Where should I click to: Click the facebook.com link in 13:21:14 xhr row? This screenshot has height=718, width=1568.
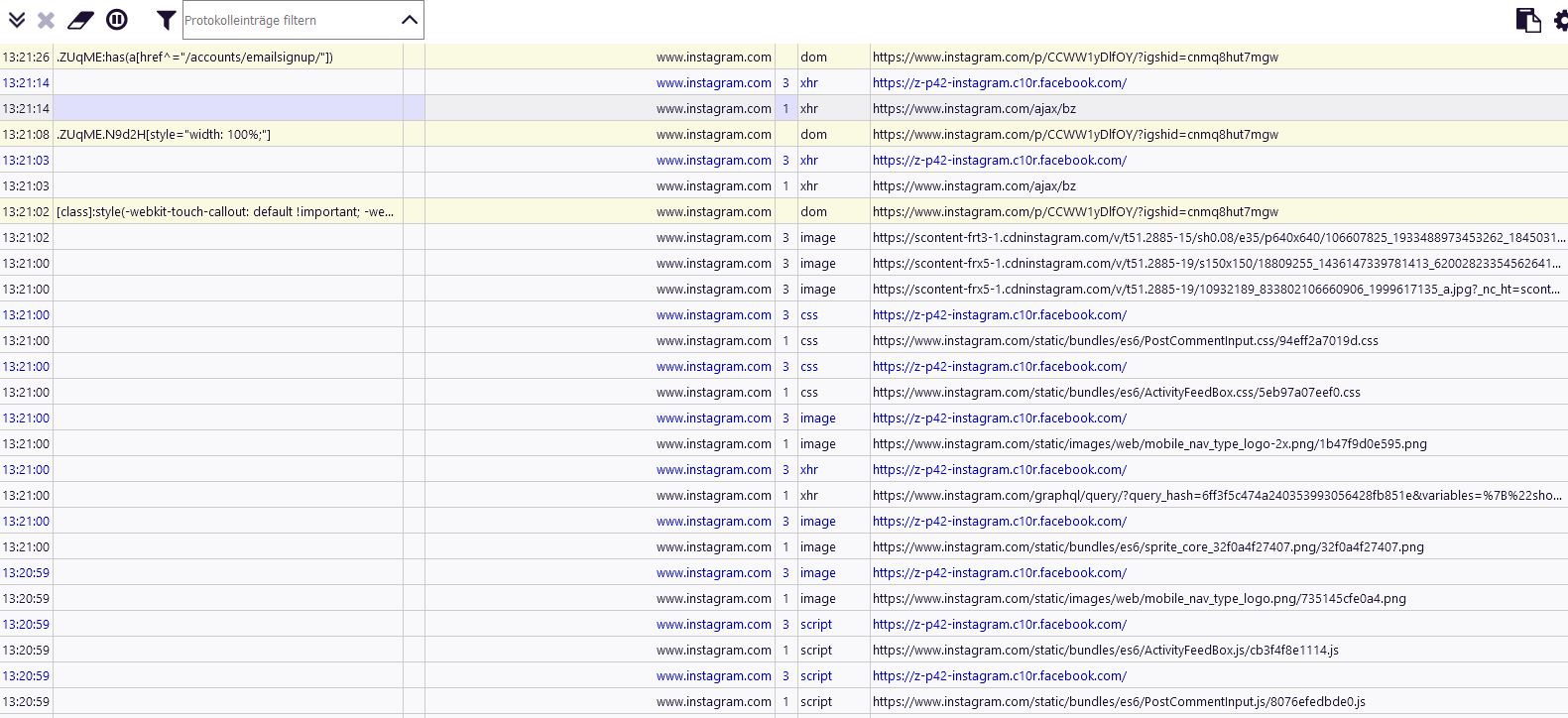click(1000, 82)
